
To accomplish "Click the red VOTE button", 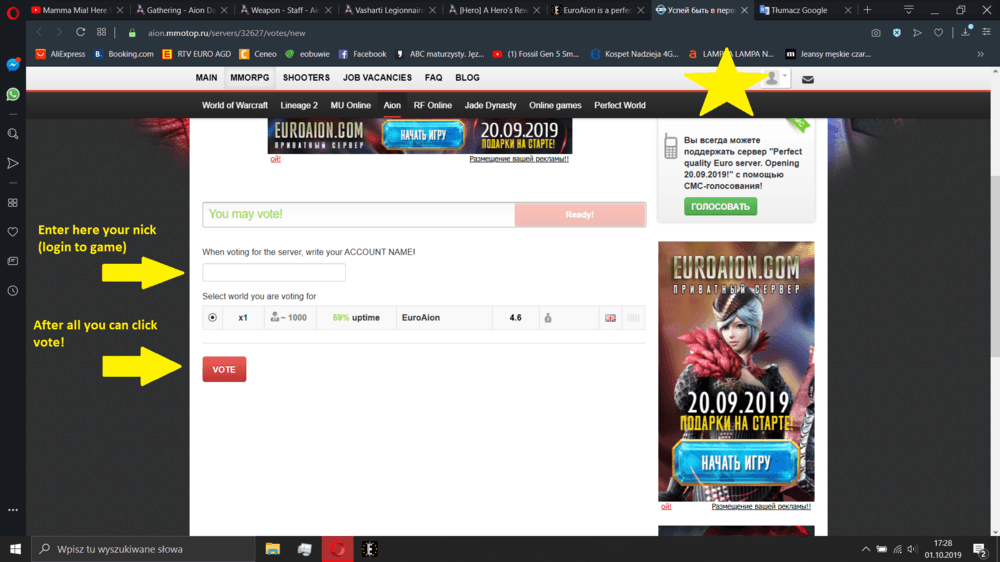I will (x=224, y=369).
